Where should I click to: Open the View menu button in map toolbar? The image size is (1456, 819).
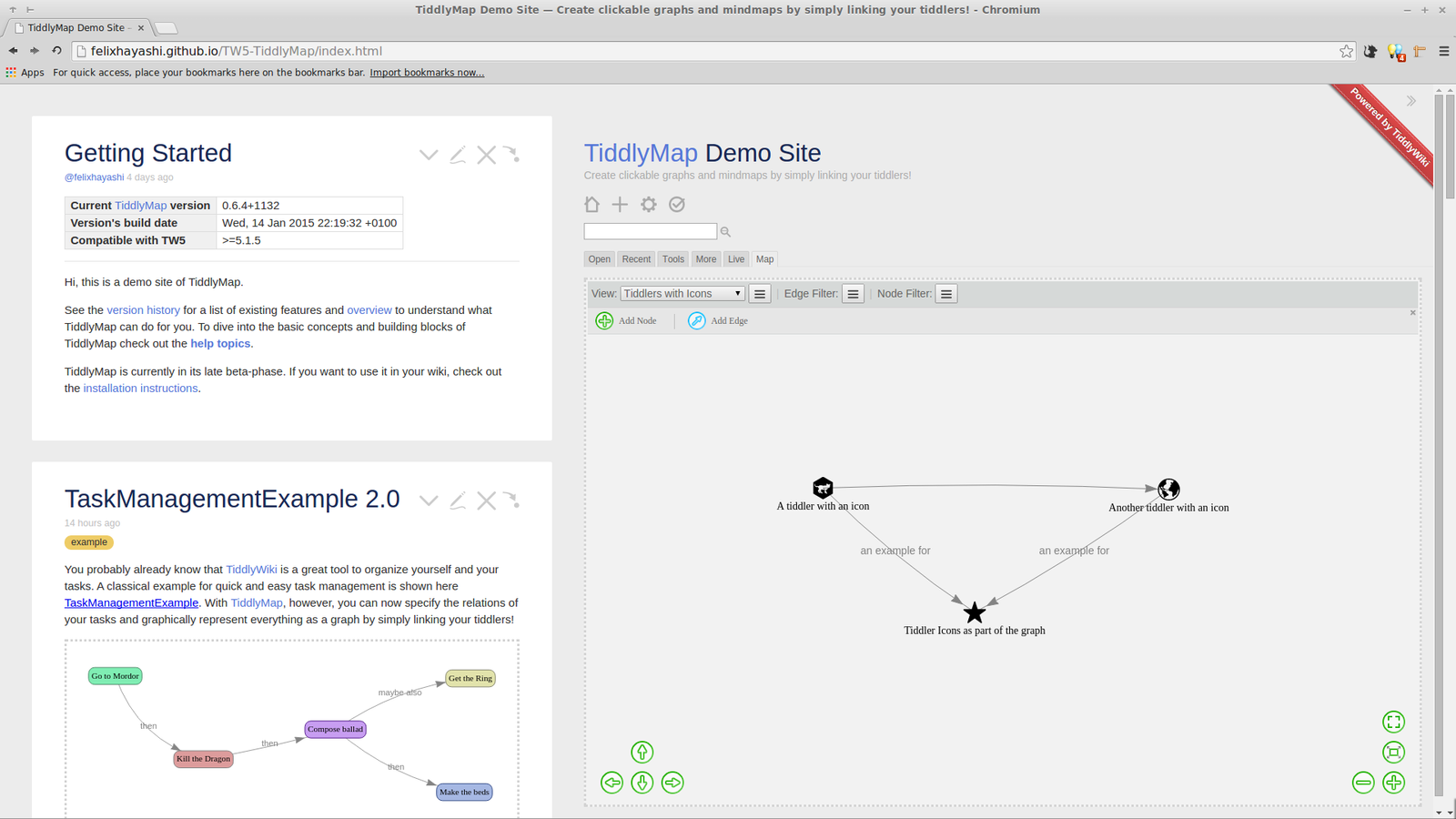pyautogui.click(x=760, y=294)
